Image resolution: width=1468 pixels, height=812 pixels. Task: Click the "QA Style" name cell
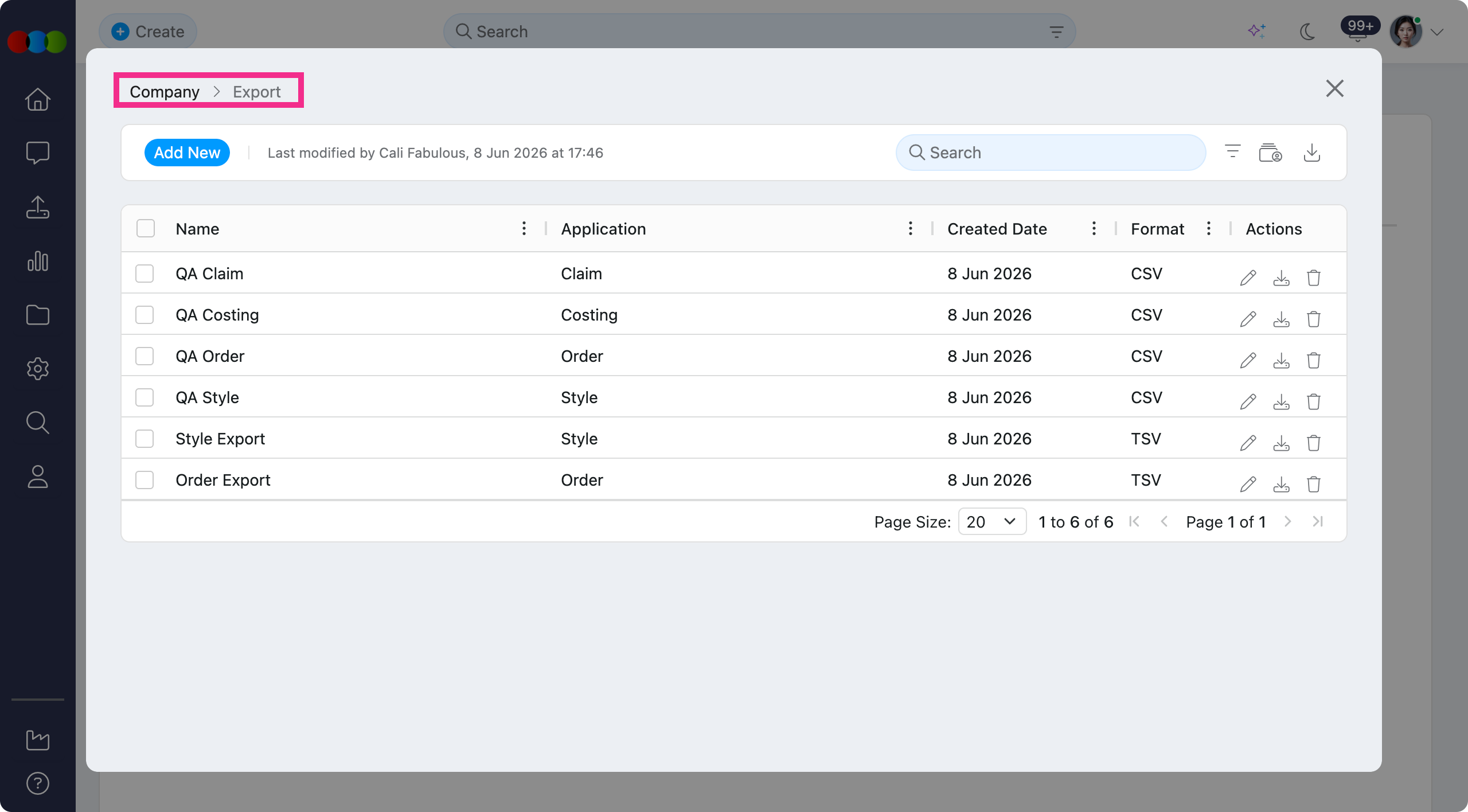[x=207, y=397]
